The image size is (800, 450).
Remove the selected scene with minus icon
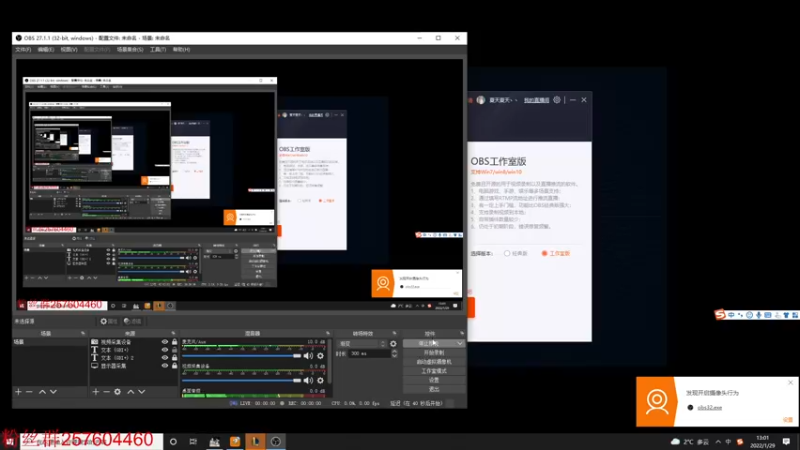click(x=29, y=391)
